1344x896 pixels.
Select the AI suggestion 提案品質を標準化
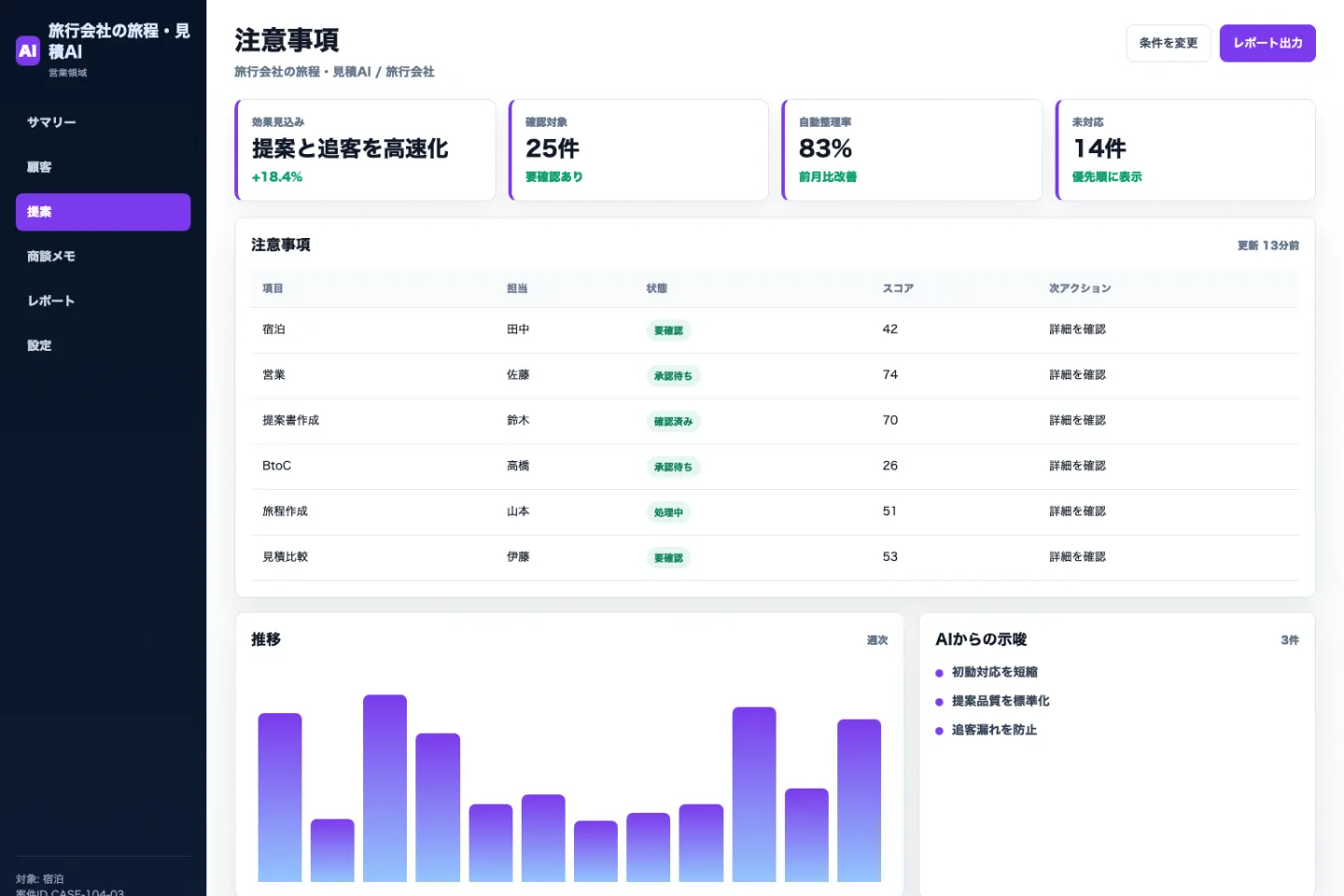(x=1001, y=701)
